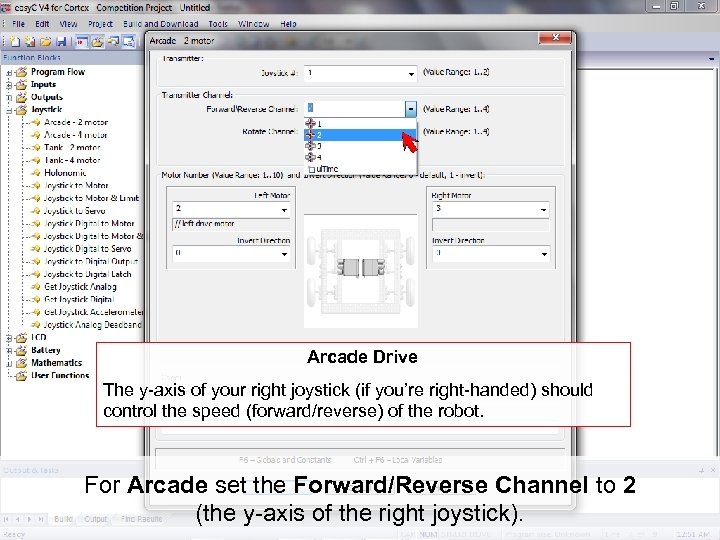
Task: Collapse the Joystick folder
Action: point(9,110)
